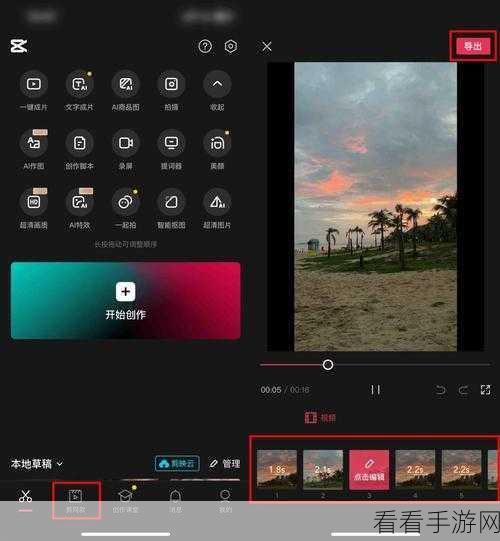Click the 导出 export button
The width and height of the screenshot is (500, 541).
click(473, 46)
